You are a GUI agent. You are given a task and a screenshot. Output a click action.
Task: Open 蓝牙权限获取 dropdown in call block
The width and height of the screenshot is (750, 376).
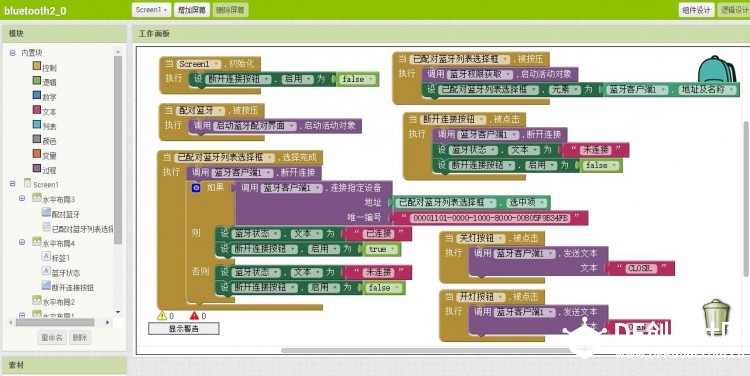[480, 74]
